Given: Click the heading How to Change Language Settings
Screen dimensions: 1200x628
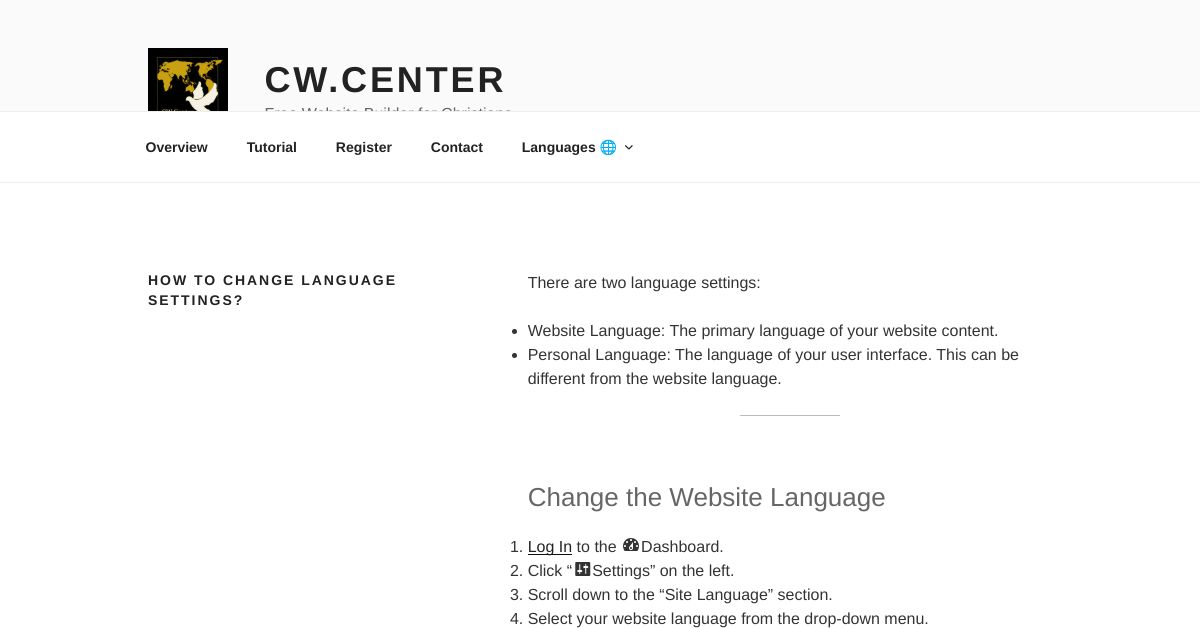Looking at the screenshot, I should [272, 290].
